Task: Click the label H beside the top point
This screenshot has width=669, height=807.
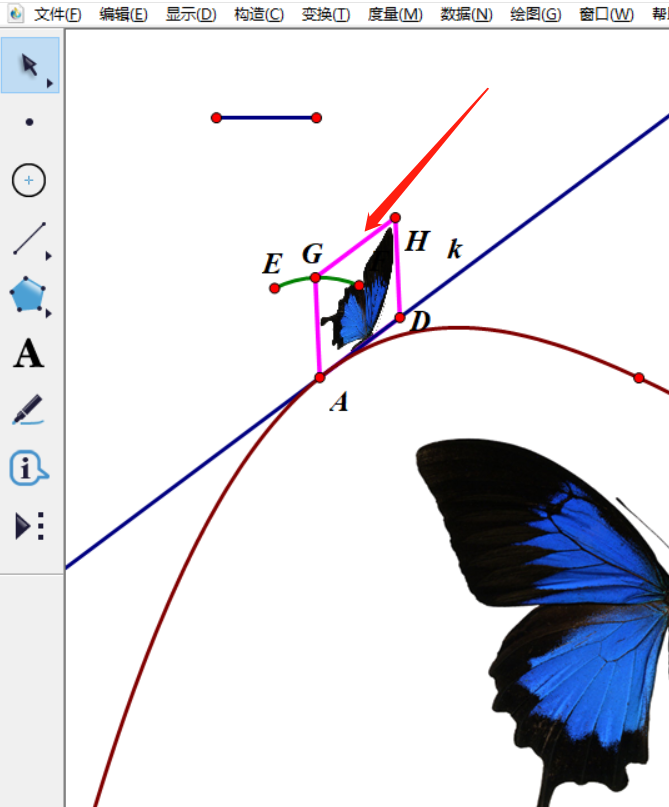Action: [x=417, y=241]
